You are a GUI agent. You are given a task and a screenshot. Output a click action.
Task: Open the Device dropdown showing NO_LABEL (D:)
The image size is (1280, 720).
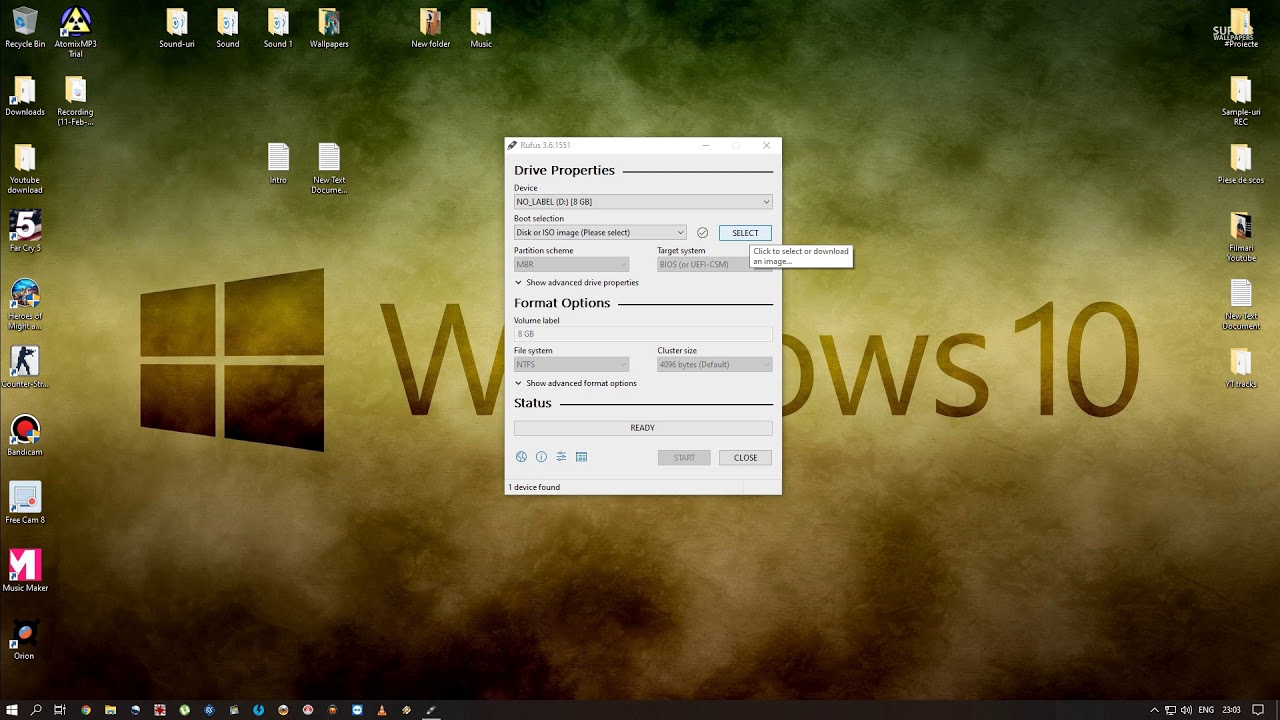click(x=643, y=202)
